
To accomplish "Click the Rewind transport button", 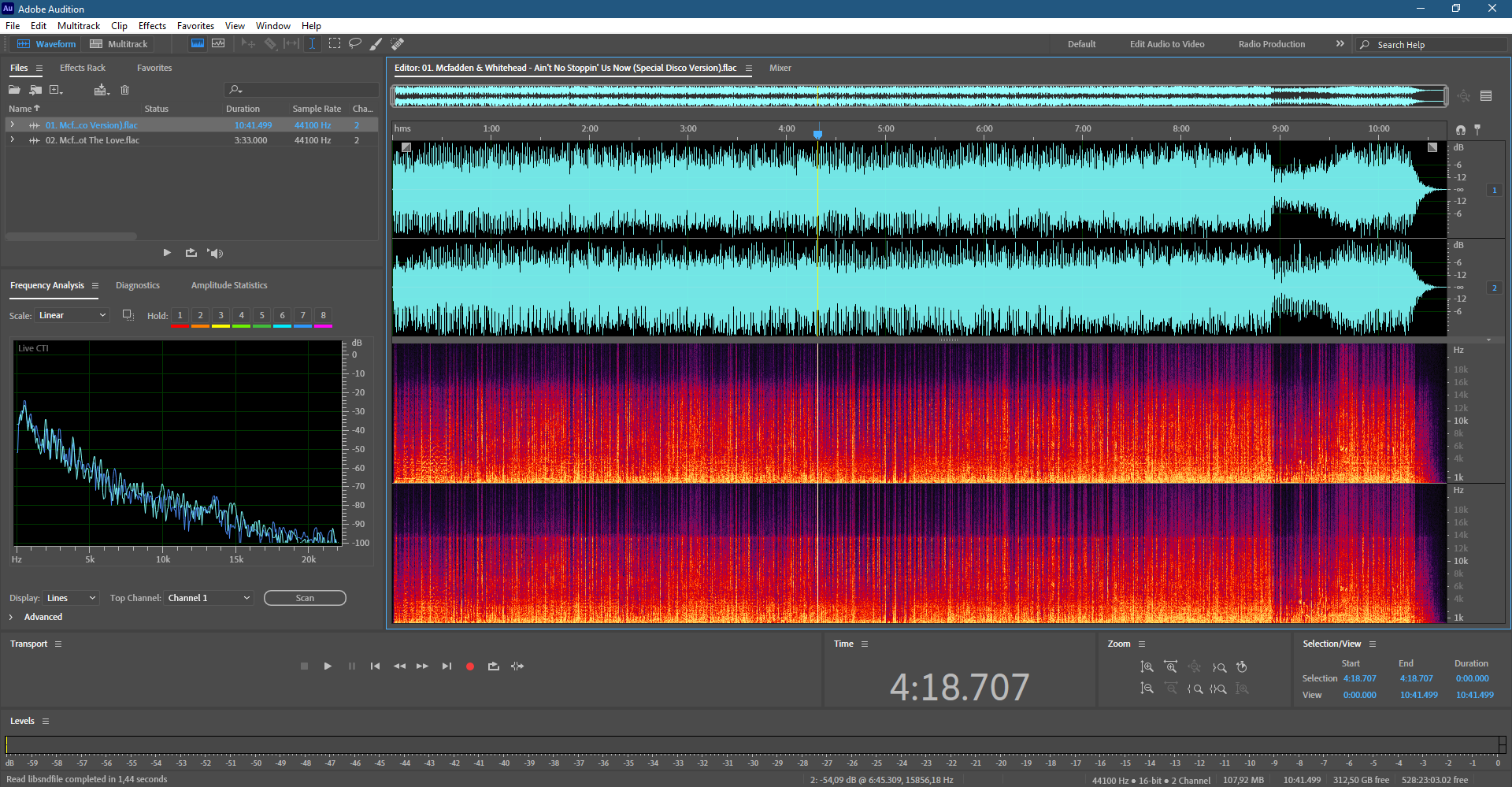I will pyautogui.click(x=399, y=666).
